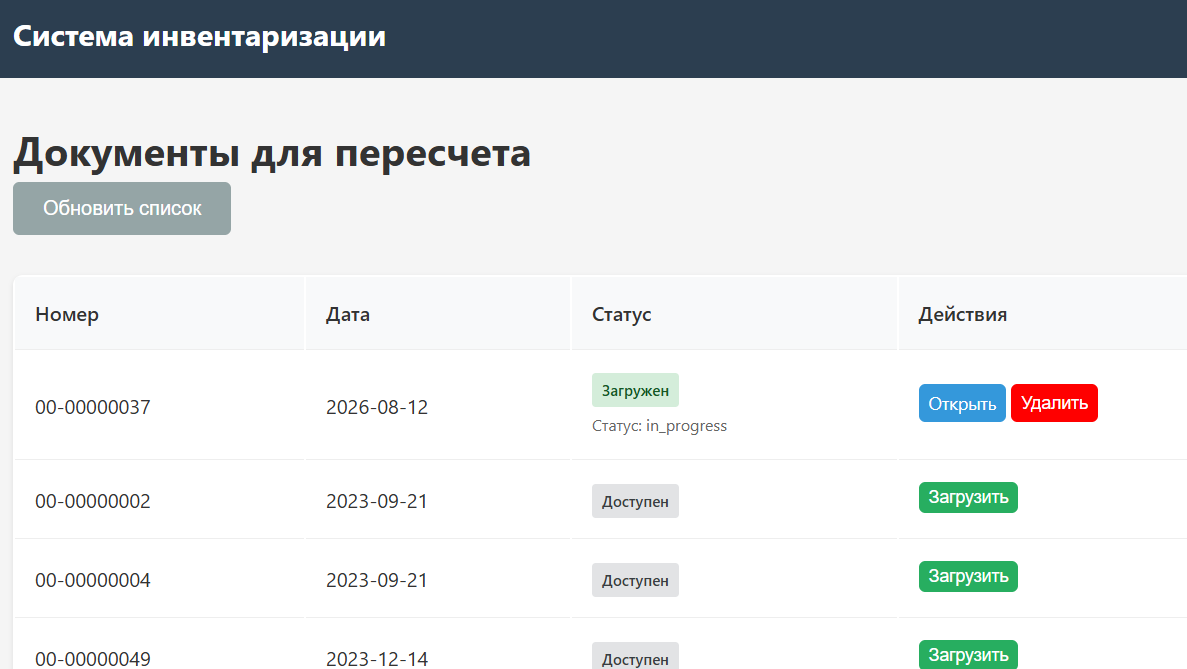
Task: Delete document 00-00000037 with Удалить
Action: click(1055, 403)
